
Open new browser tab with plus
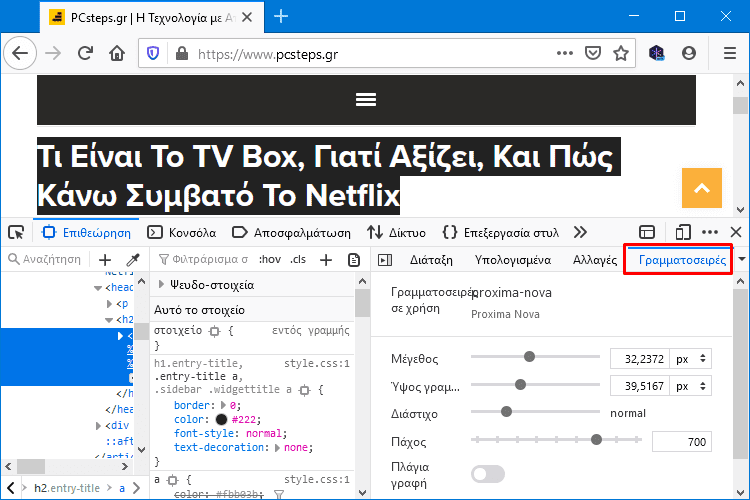(x=281, y=17)
